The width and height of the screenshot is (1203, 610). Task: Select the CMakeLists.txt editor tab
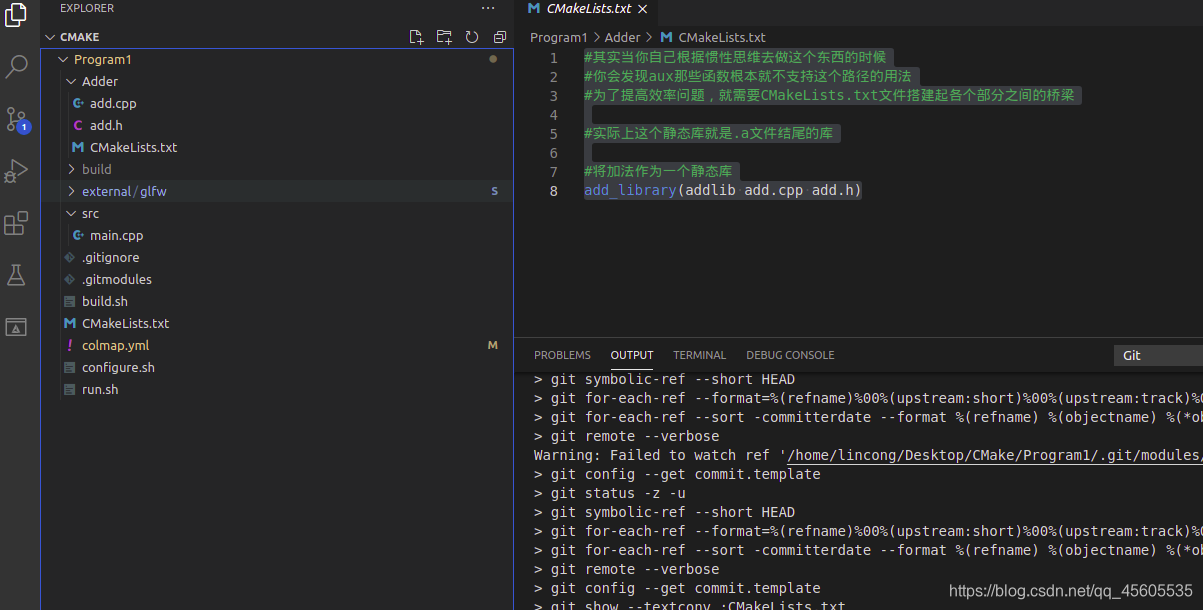point(589,8)
